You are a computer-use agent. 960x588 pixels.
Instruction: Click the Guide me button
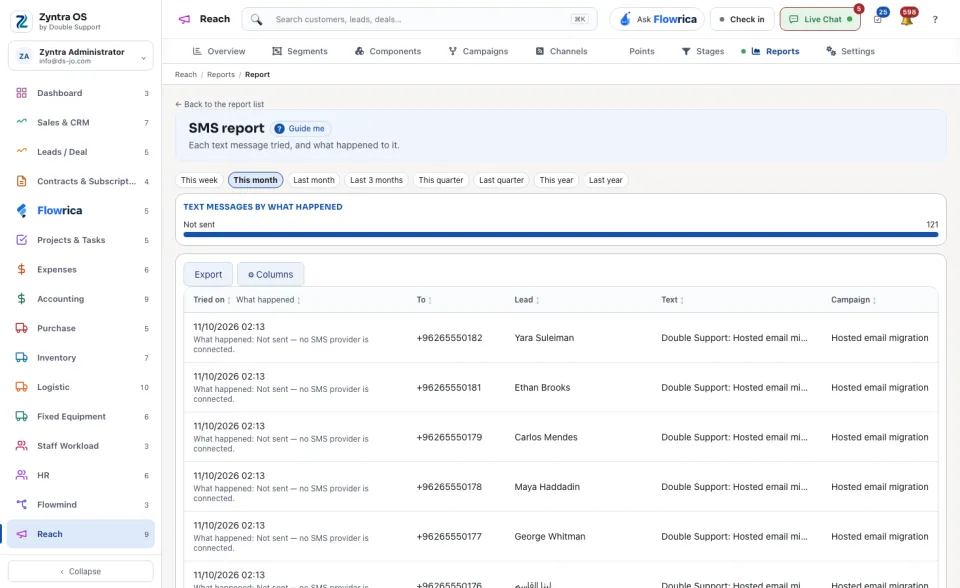(300, 129)
